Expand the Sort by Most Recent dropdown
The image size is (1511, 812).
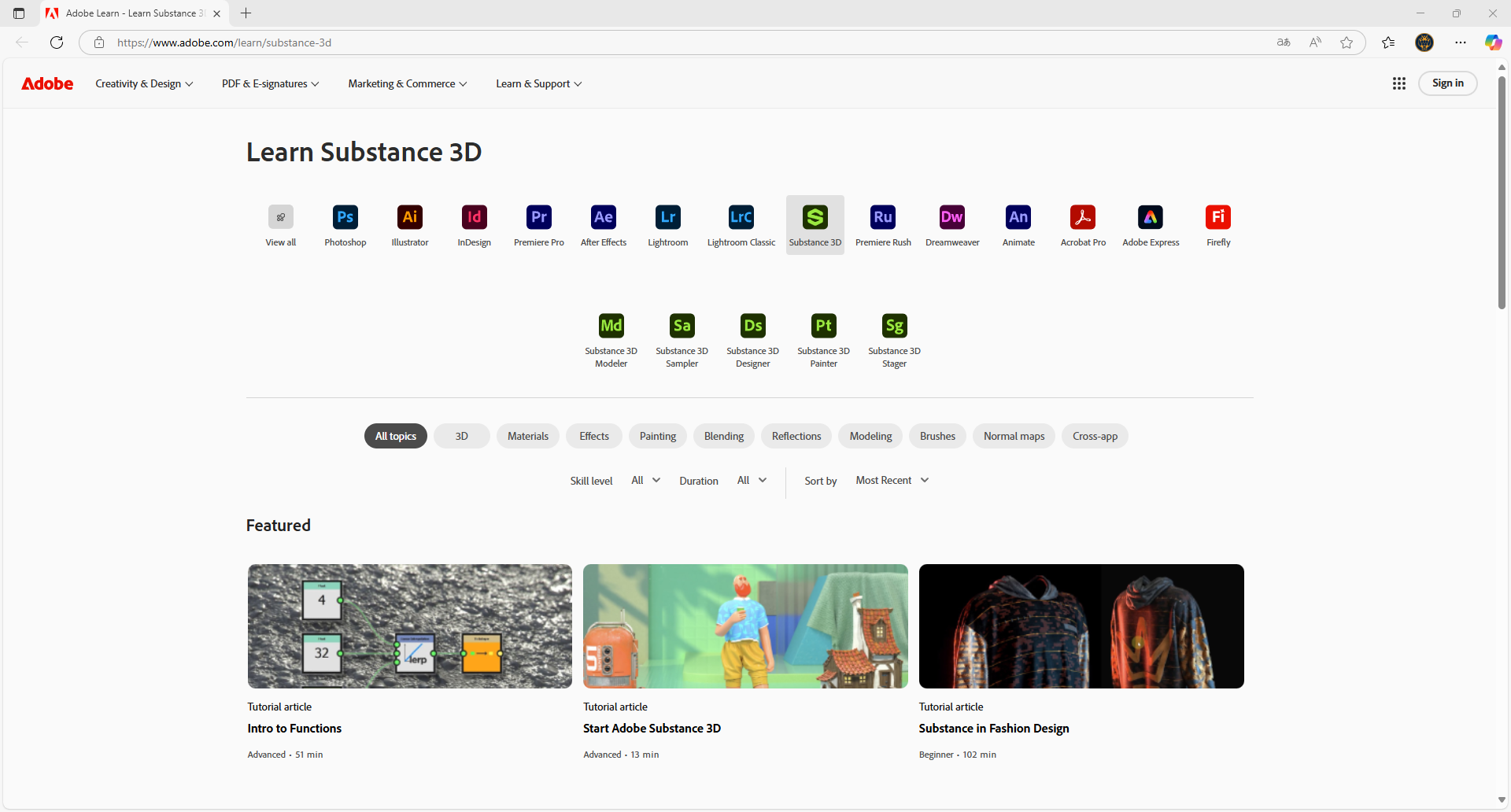[x=892, y=480]
